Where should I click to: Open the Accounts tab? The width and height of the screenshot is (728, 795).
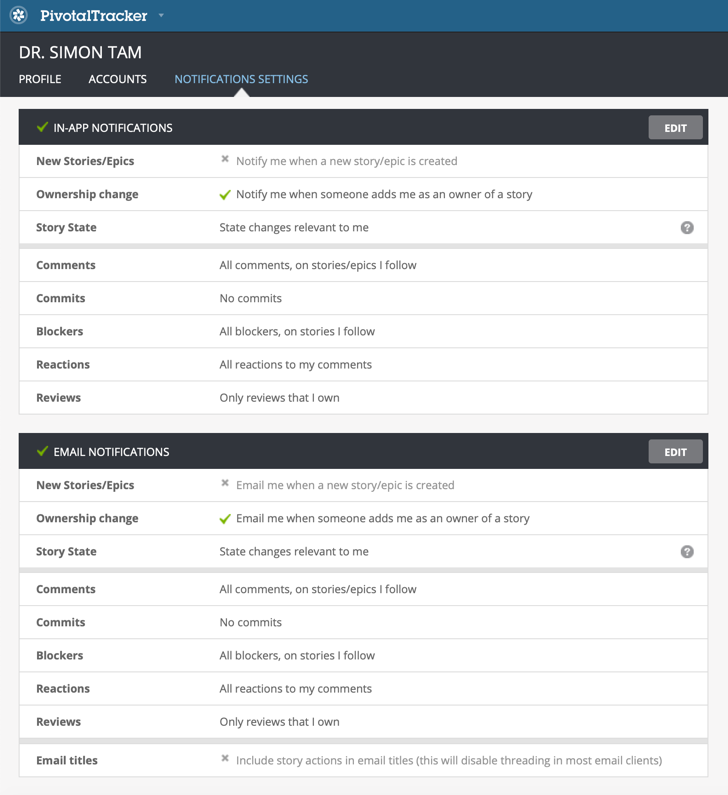coord(117,79)
